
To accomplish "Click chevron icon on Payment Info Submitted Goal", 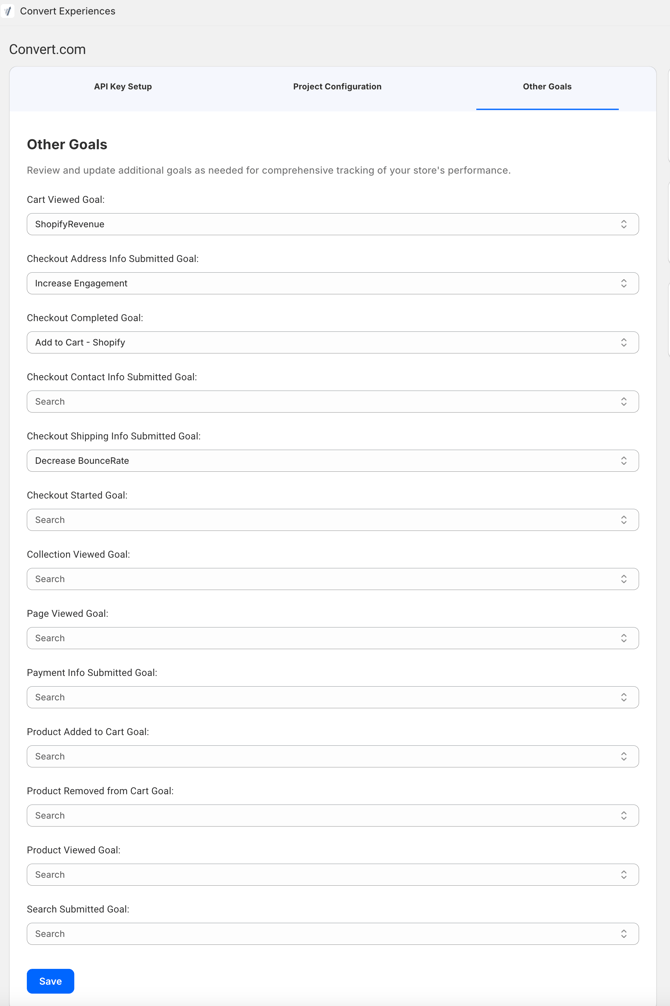I will [x=623, y=697].
